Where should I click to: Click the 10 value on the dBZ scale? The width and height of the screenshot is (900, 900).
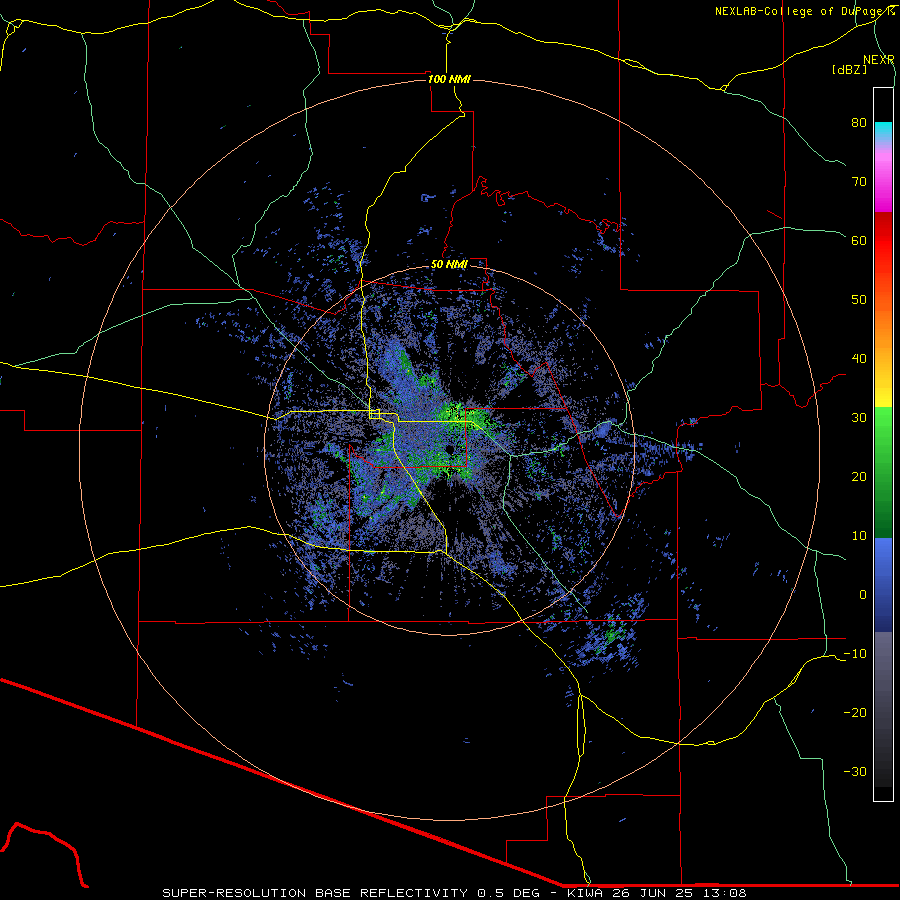(x=859, y=536)
